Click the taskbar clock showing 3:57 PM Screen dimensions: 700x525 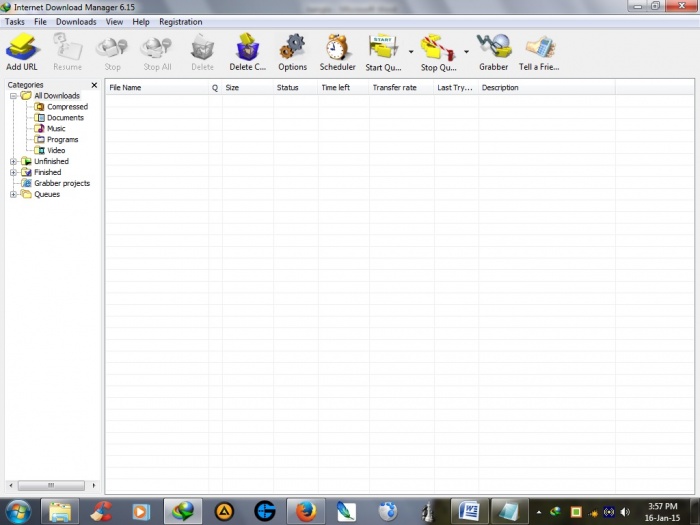(x=662, y=512)
